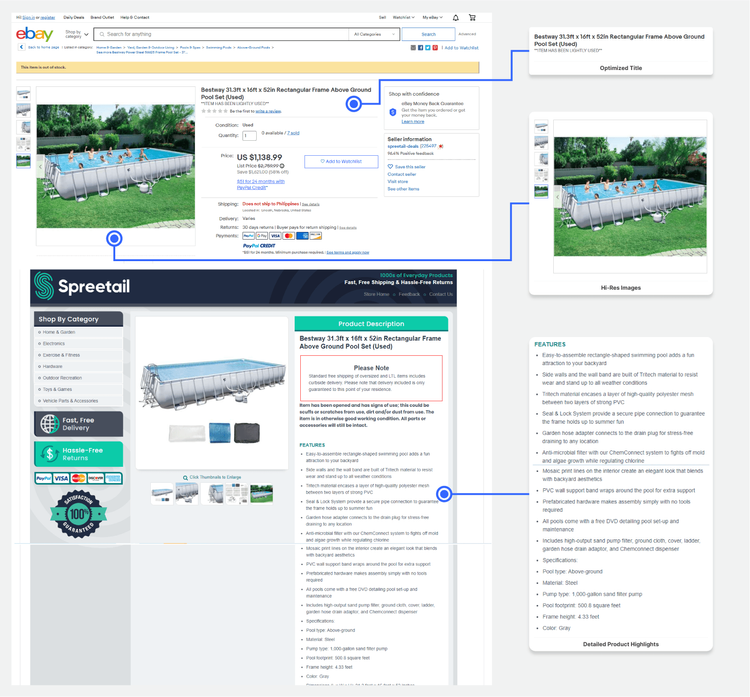Click the Spreetail logo in the banner
Image resolution: width=750 pixels, height=697 pixels.
pyautogui.click(x=82, y=286)
